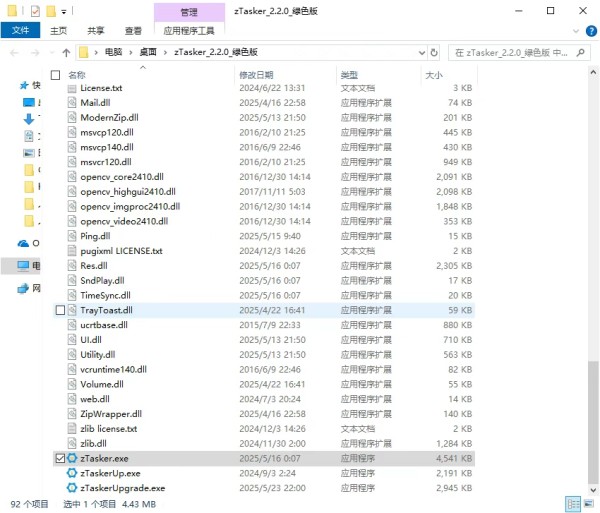Image resolution: width=600 pixels, height=513 pixels.
Task: Open the 应用程序工具 ribbon tab
Action: pos(189,31)
